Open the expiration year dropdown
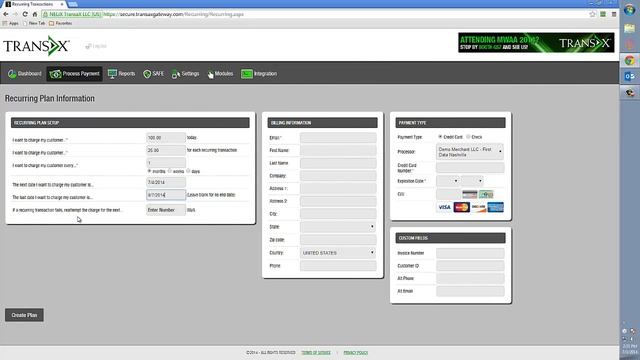This screenshot has height=360, width=640. (x=472, y=181)
